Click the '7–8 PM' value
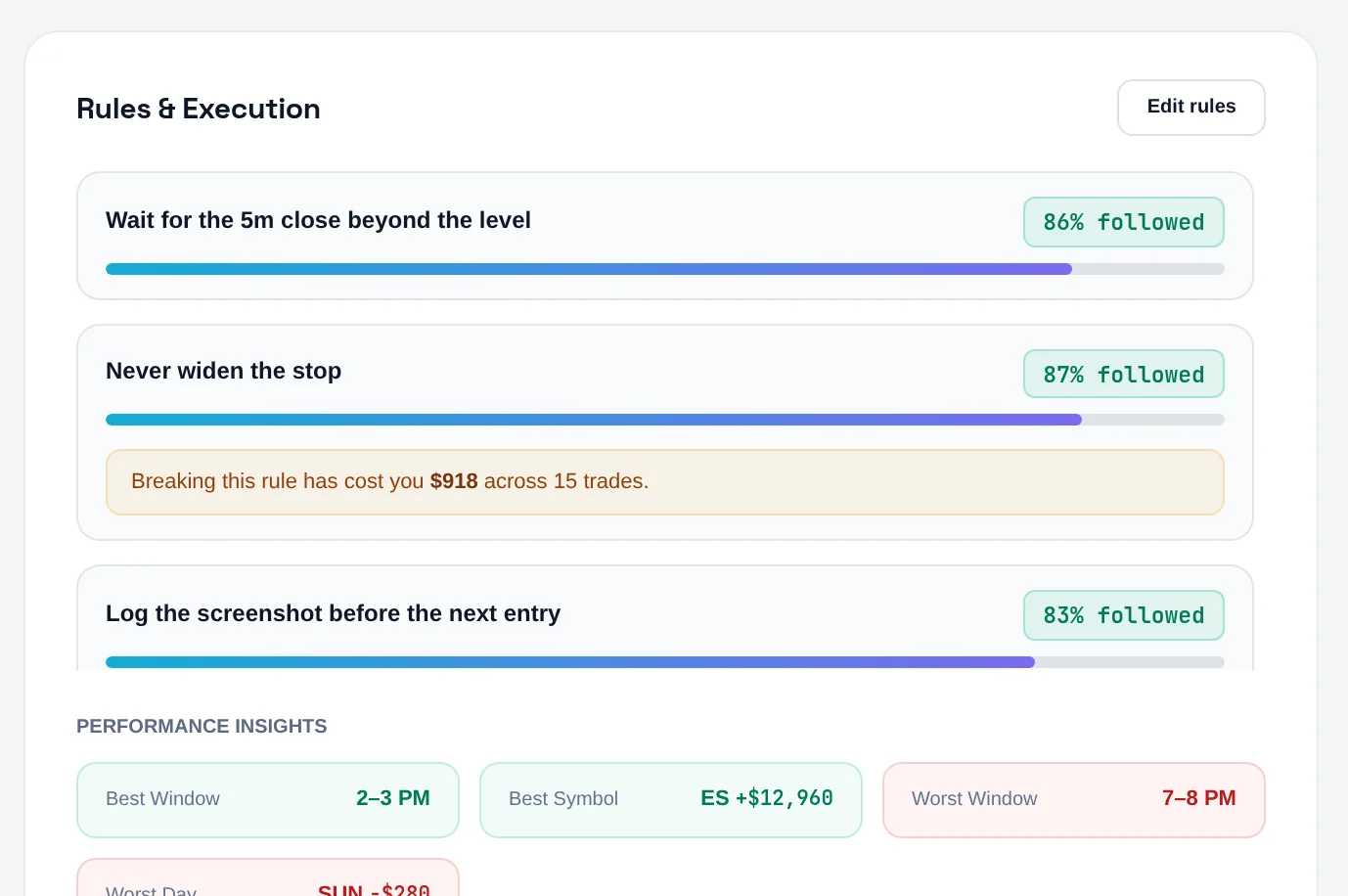This screenshot has width=1348, height=896. pos(1199,798)
